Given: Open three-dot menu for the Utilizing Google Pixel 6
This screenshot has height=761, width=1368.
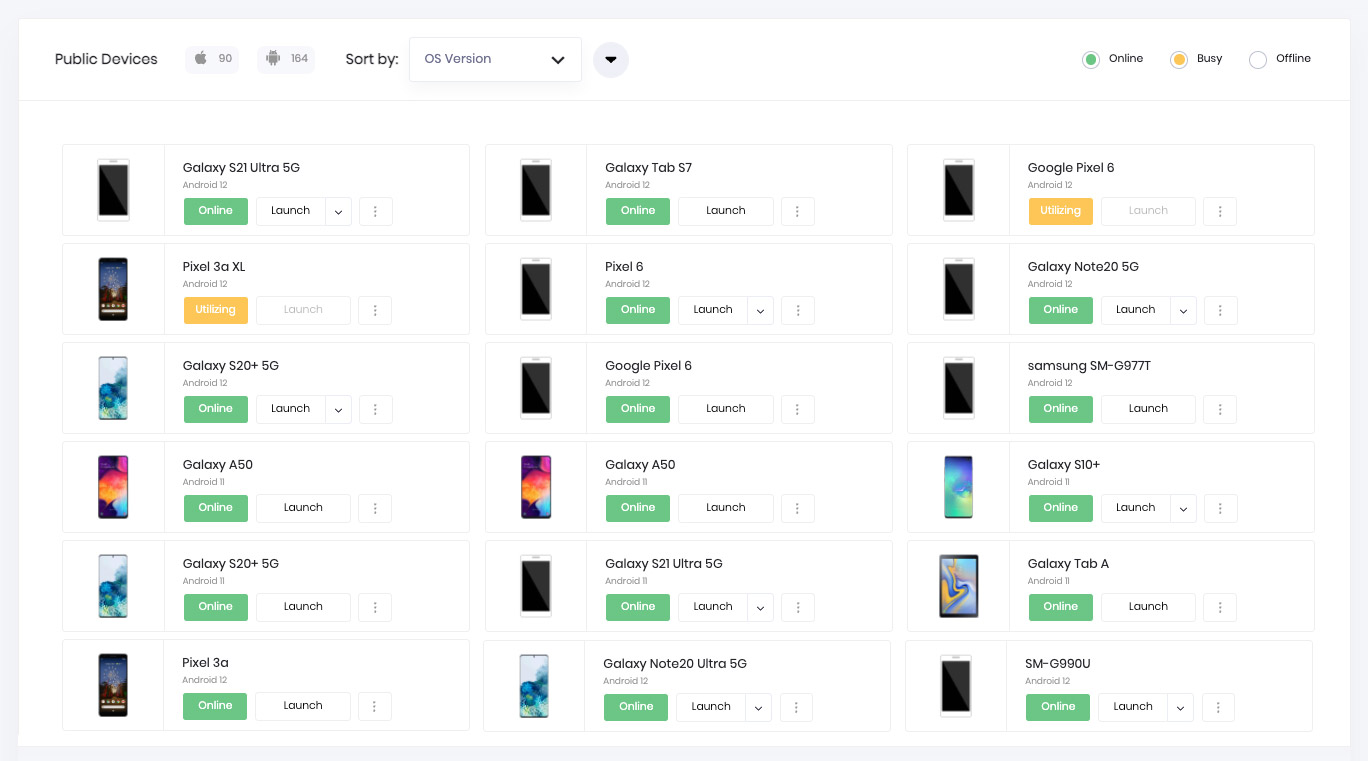Looking at the screenshot, I should tap(1220, 211).
